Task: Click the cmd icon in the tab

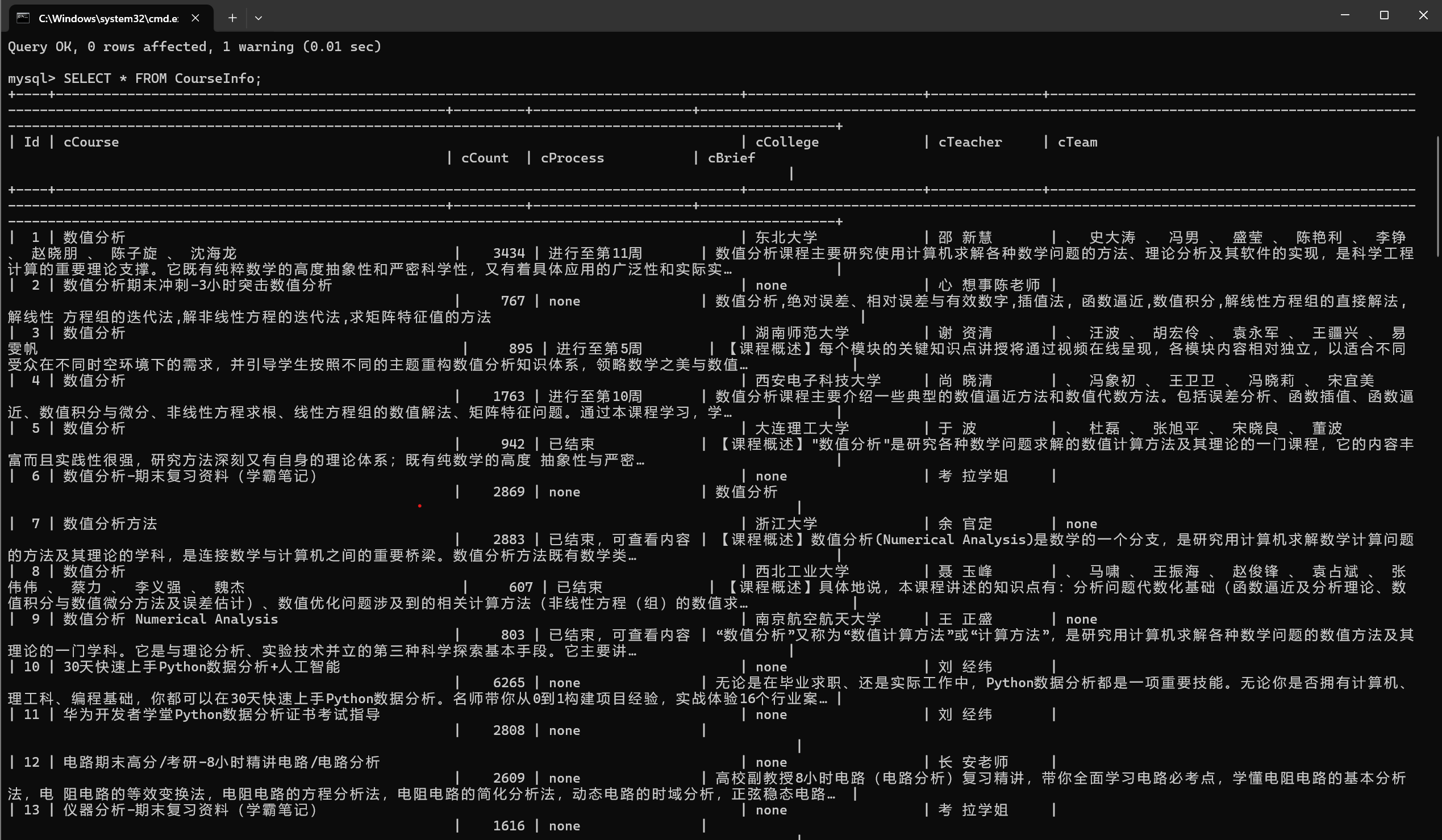Action: [x=23, y=18]
